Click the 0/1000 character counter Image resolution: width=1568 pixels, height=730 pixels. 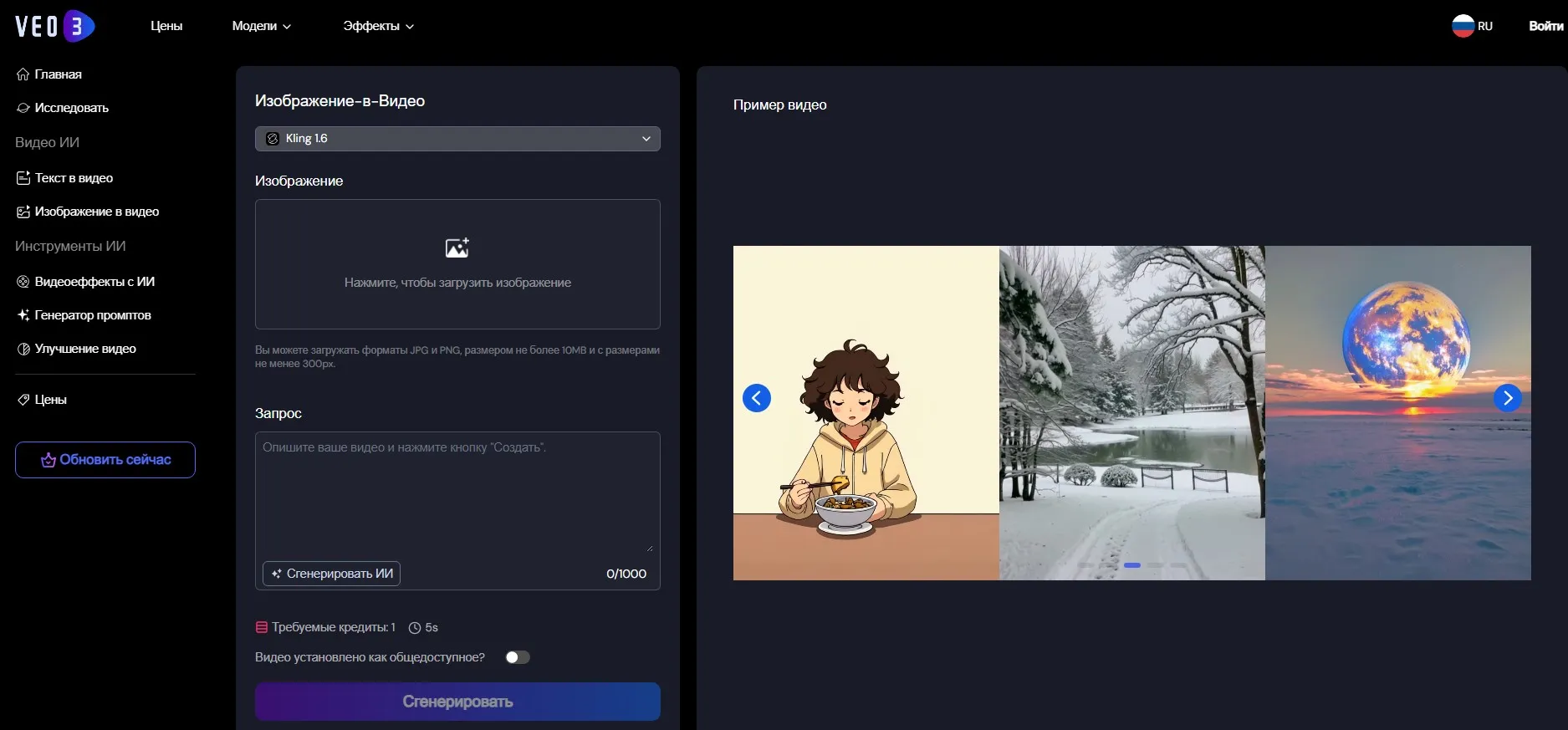(626, 574)
